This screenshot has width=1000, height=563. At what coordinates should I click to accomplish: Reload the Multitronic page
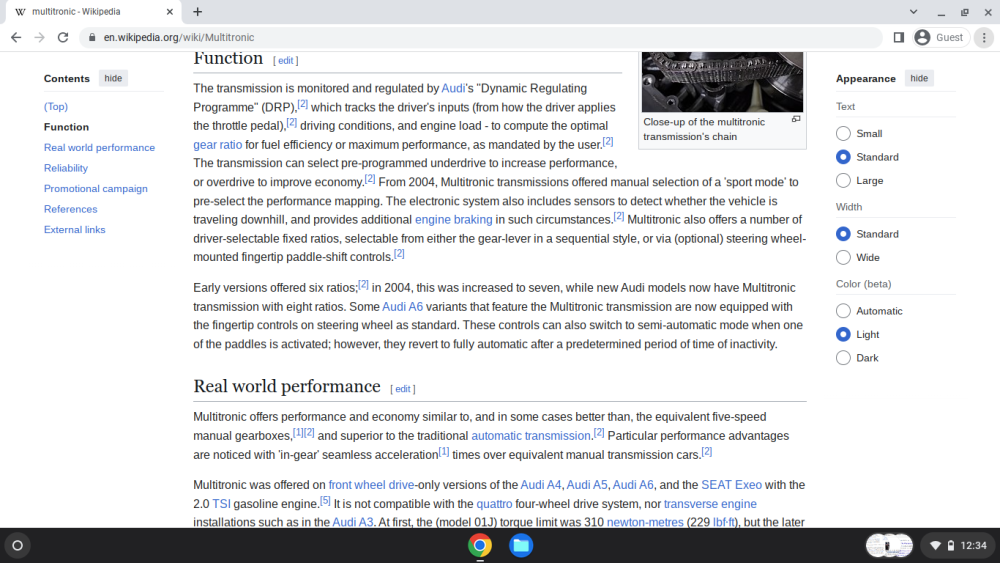coord(62,38)
